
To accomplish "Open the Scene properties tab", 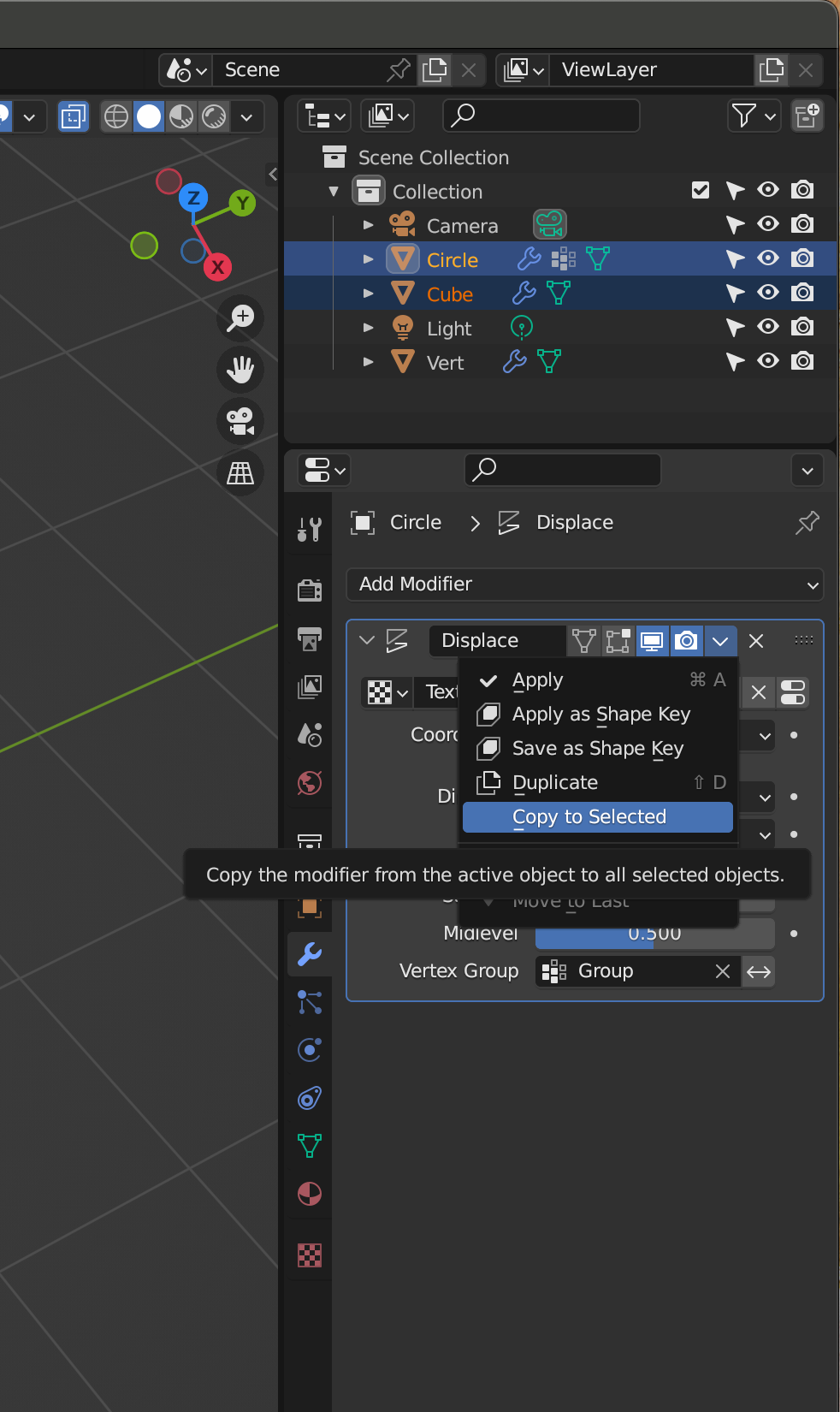I will (x=310, y=734).
